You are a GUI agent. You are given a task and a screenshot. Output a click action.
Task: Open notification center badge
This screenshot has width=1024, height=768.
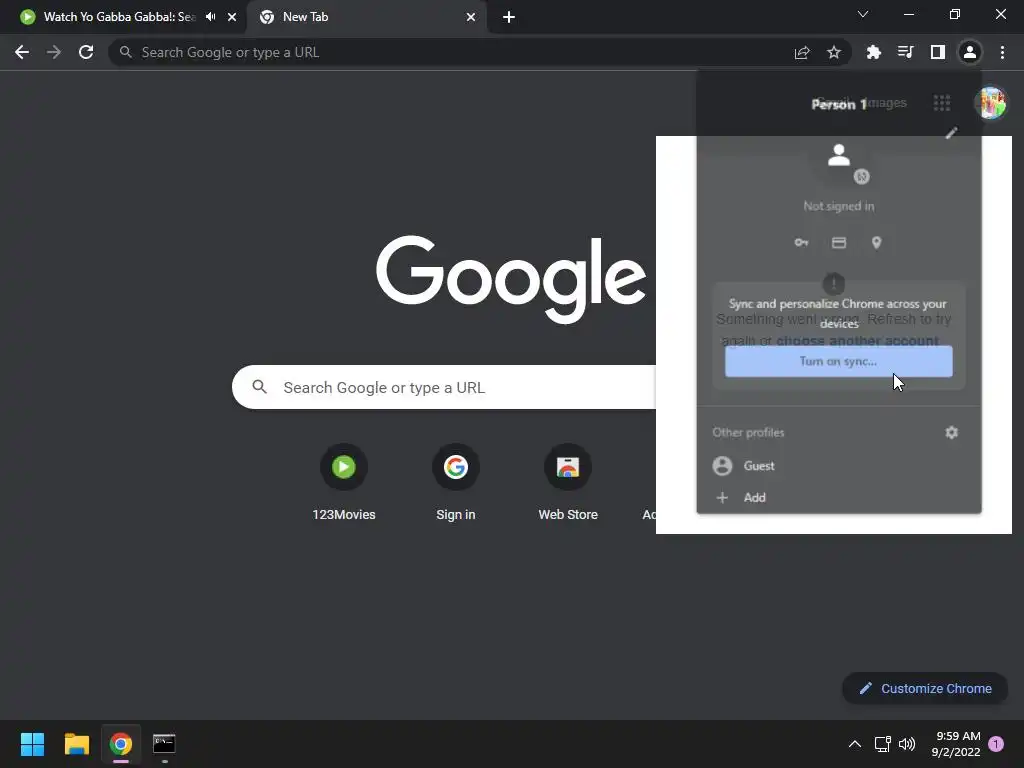996,744
